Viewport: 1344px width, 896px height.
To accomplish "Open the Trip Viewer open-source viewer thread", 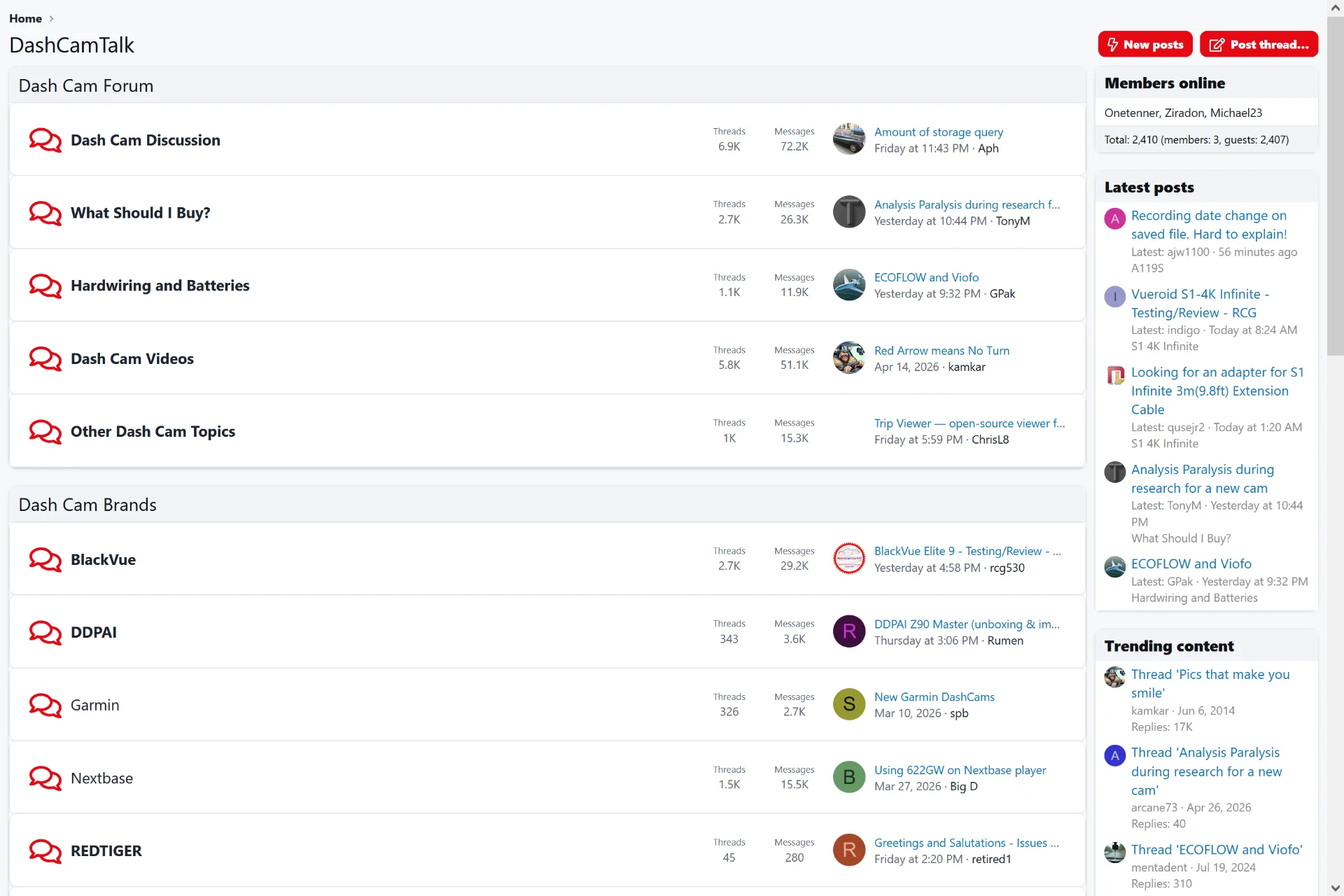I will [969, 423].
